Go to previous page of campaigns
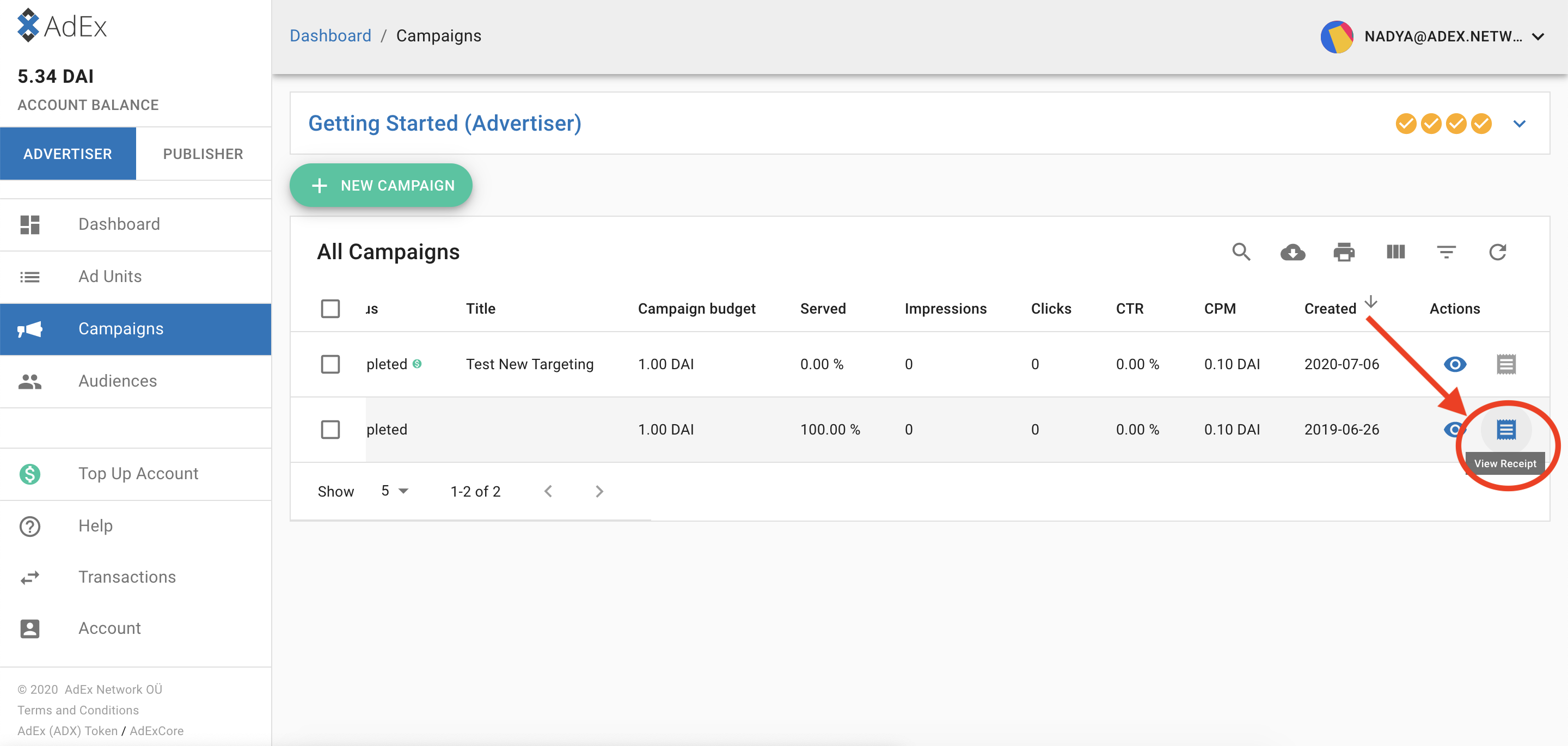 (x=548, y=491)
